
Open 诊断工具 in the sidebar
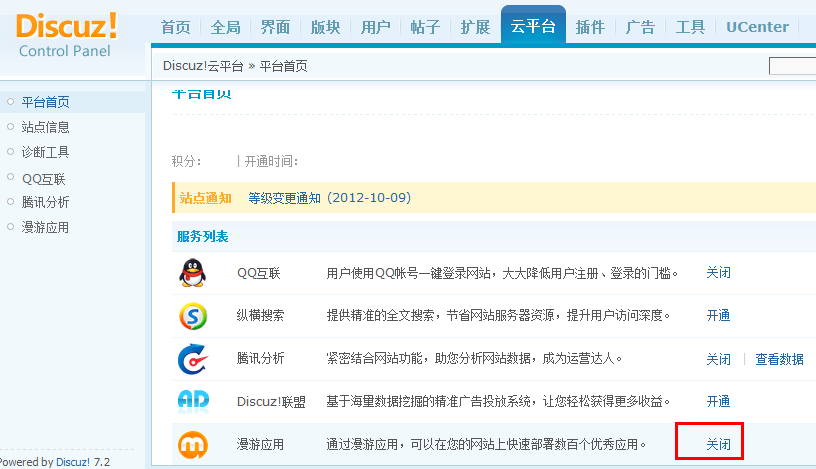[x=45, y=152]
